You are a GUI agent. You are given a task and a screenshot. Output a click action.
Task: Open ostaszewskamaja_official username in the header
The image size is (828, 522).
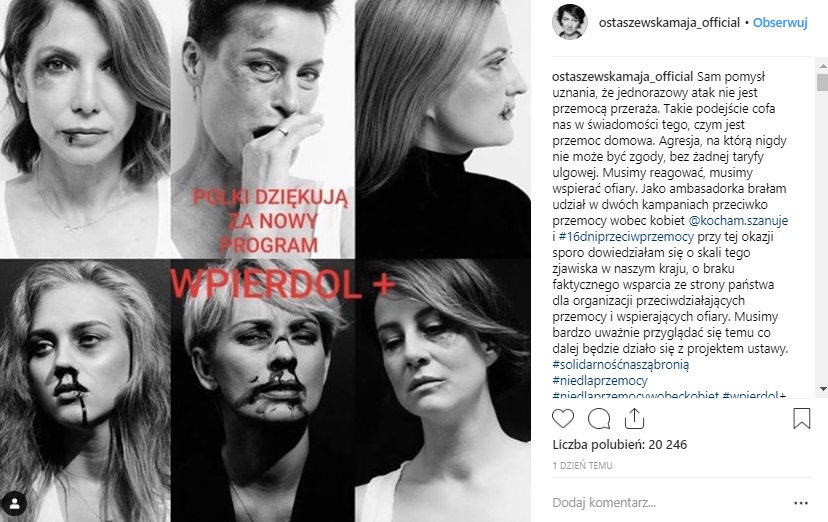(669, 23)
